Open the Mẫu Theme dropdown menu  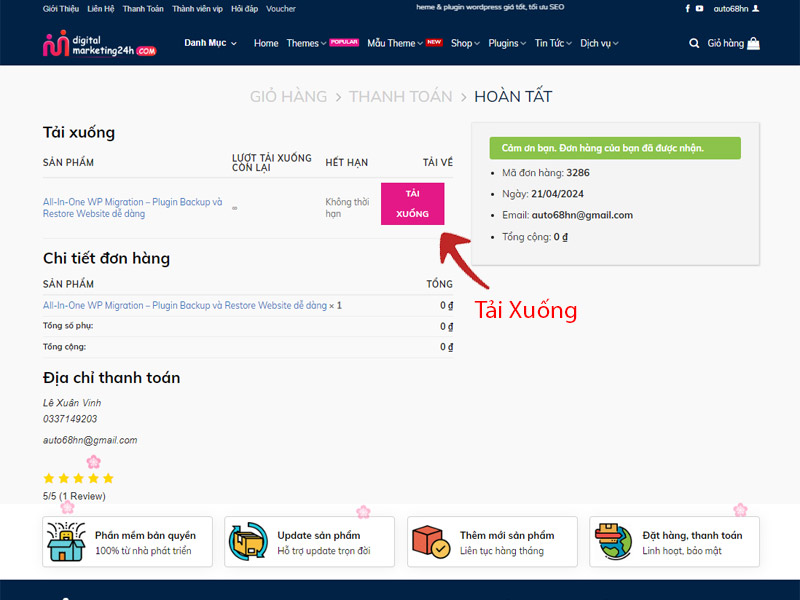395,43
